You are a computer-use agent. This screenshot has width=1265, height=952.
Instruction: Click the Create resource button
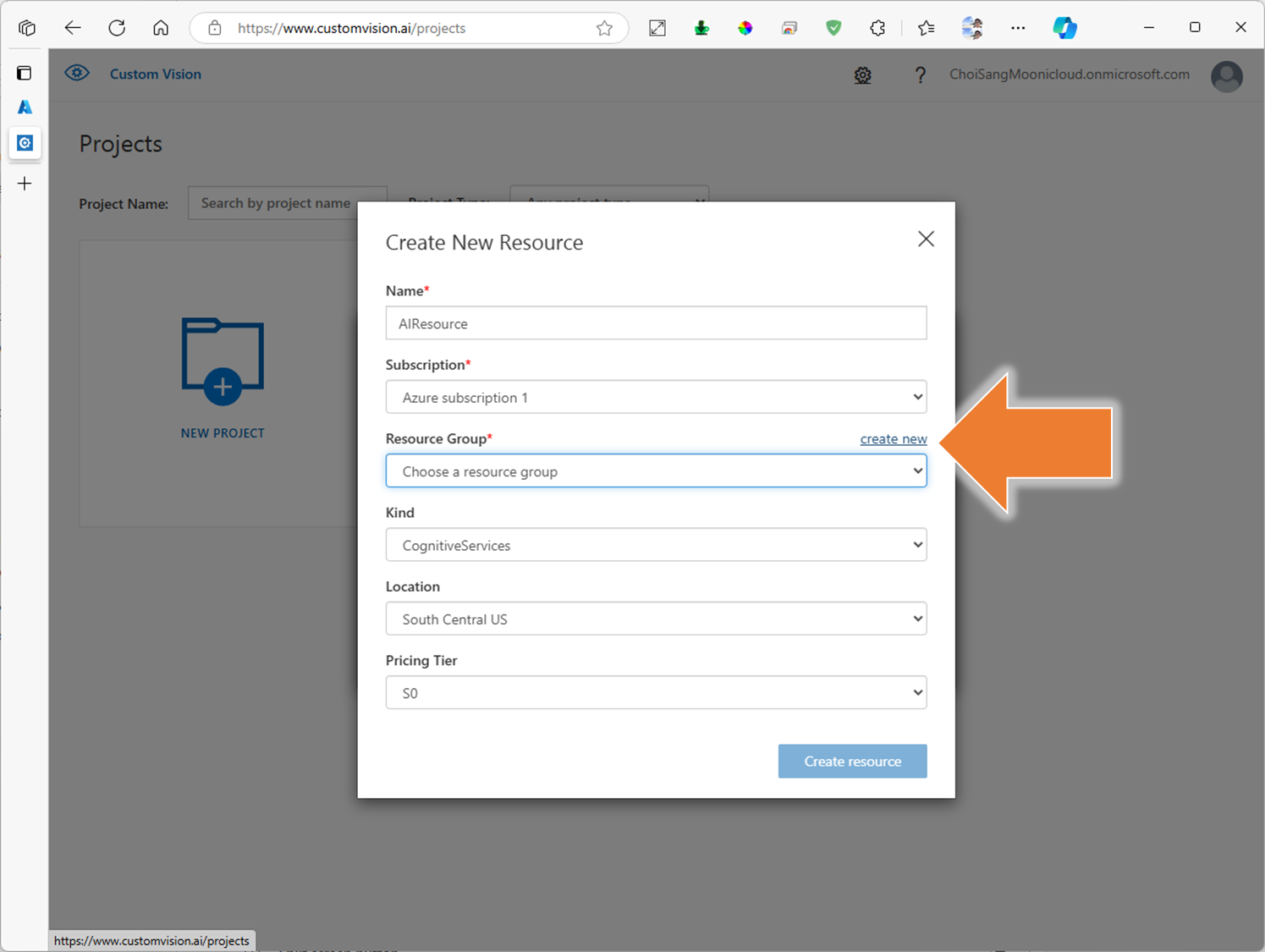[x=852, y=761]
